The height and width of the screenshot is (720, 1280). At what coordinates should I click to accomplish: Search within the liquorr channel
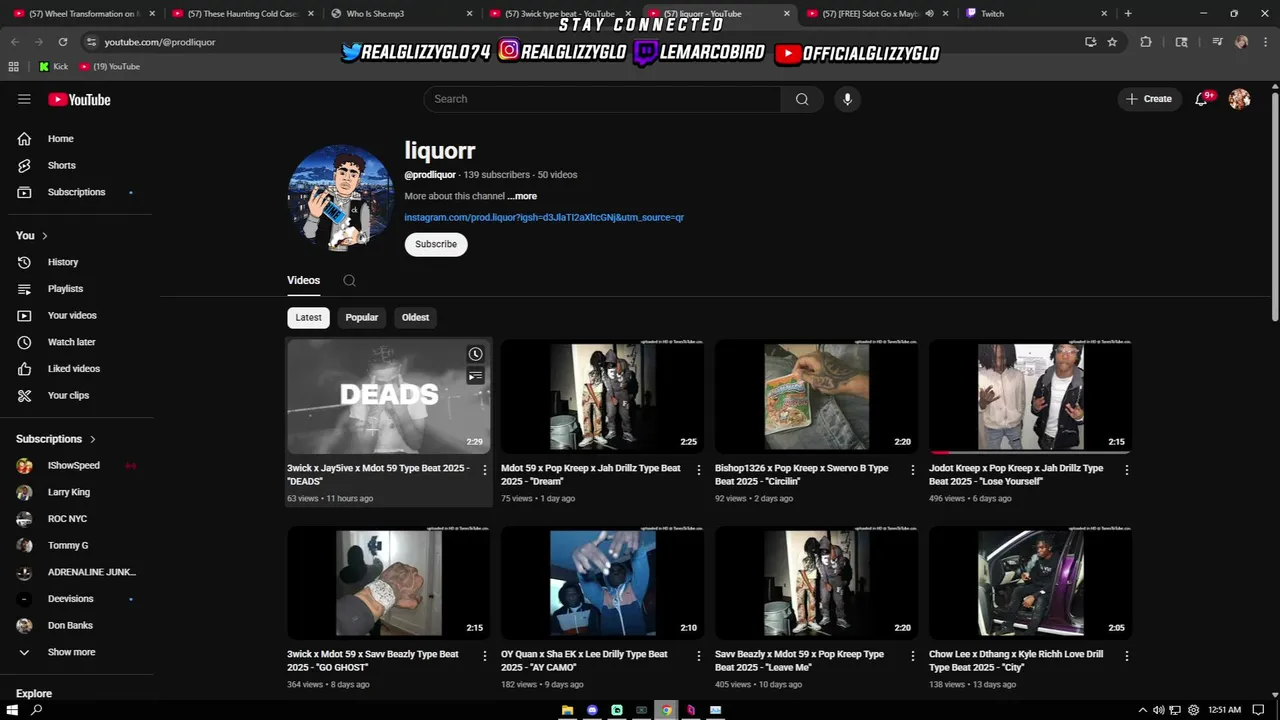tap(349, 281)
